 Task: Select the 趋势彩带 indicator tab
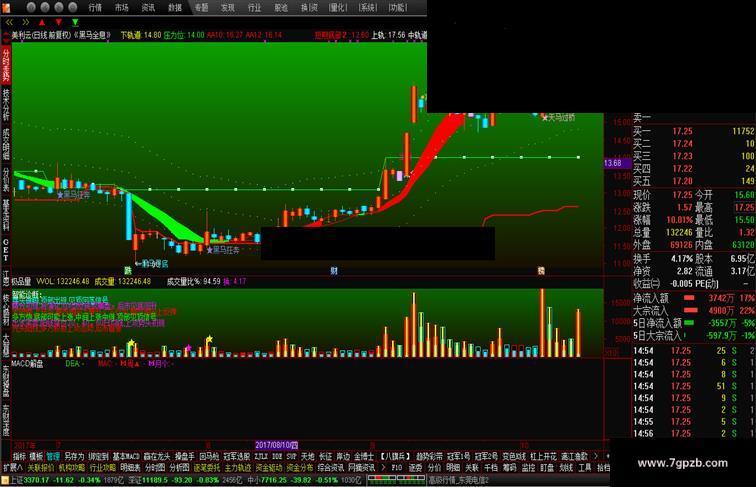point(429,456)
